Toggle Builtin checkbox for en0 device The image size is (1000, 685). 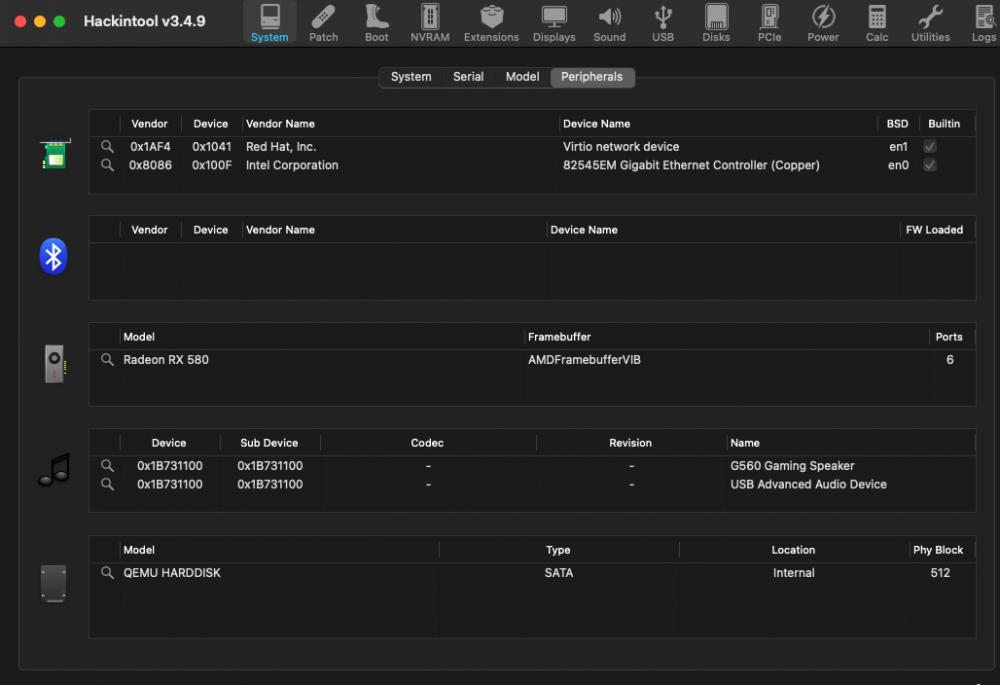tap(930, 165)
